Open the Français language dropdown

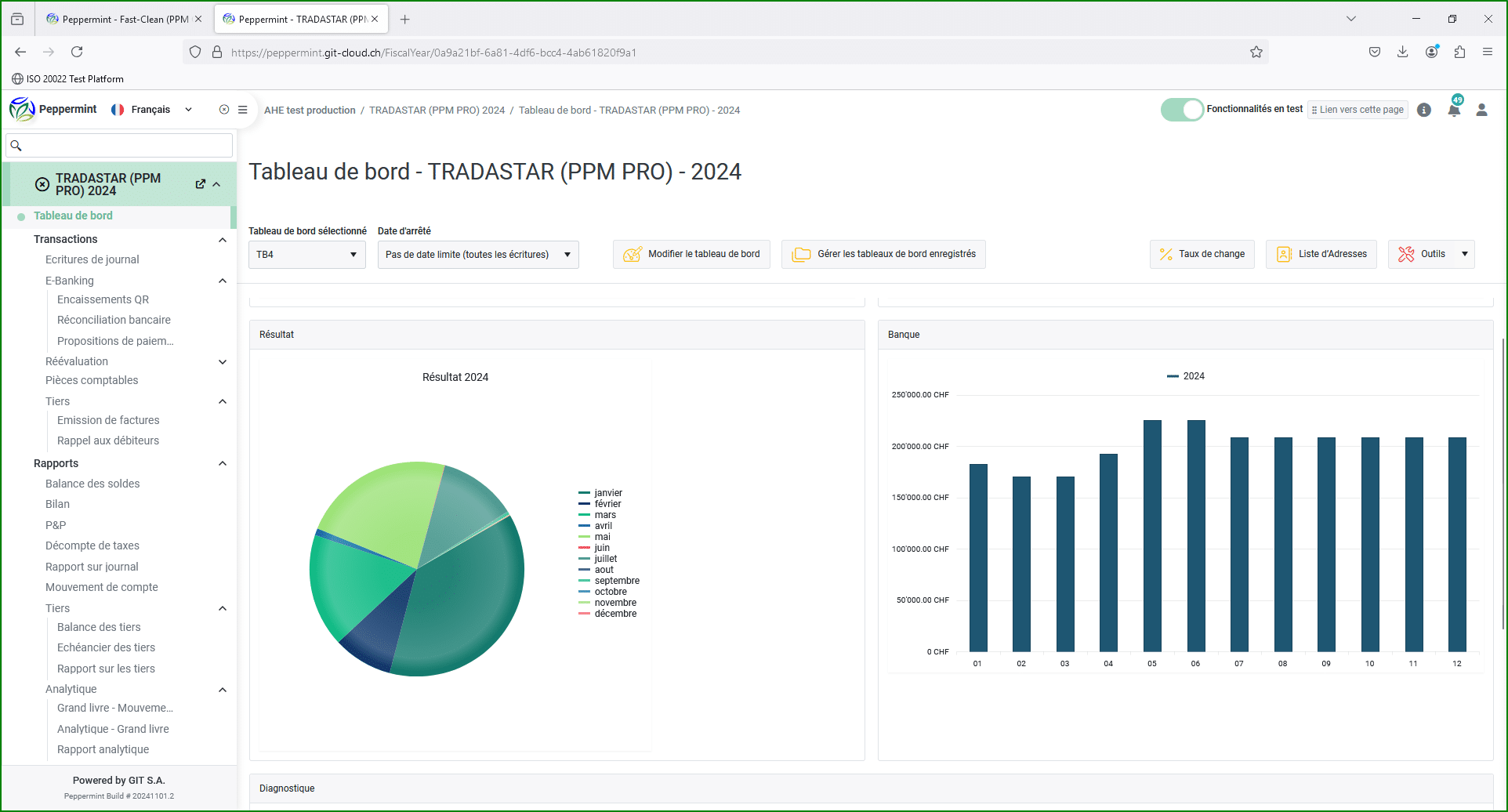click(x=152, y=110)
